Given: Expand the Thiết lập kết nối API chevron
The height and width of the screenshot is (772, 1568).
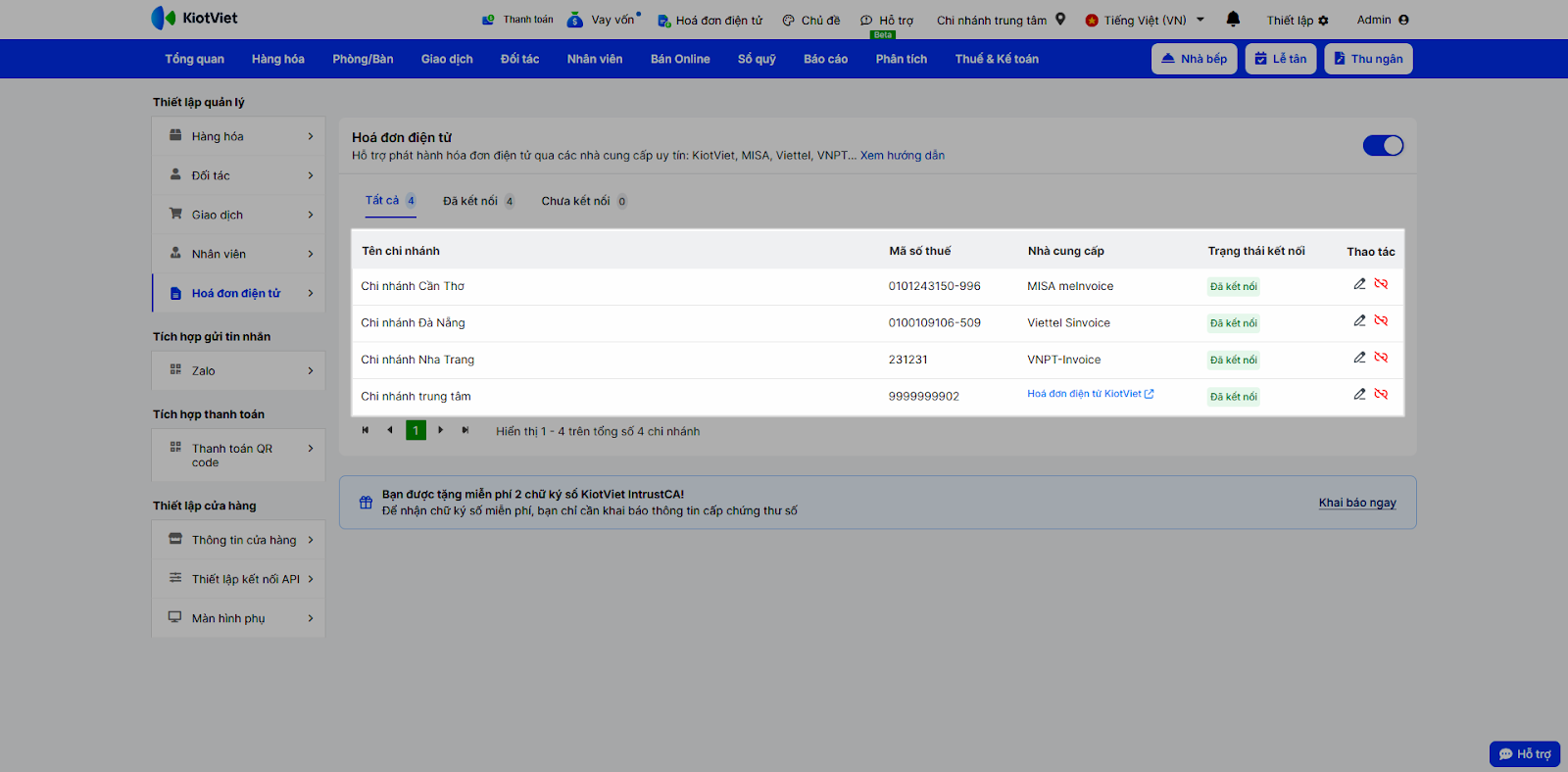Looking at the screenshot, I should 311,579.
